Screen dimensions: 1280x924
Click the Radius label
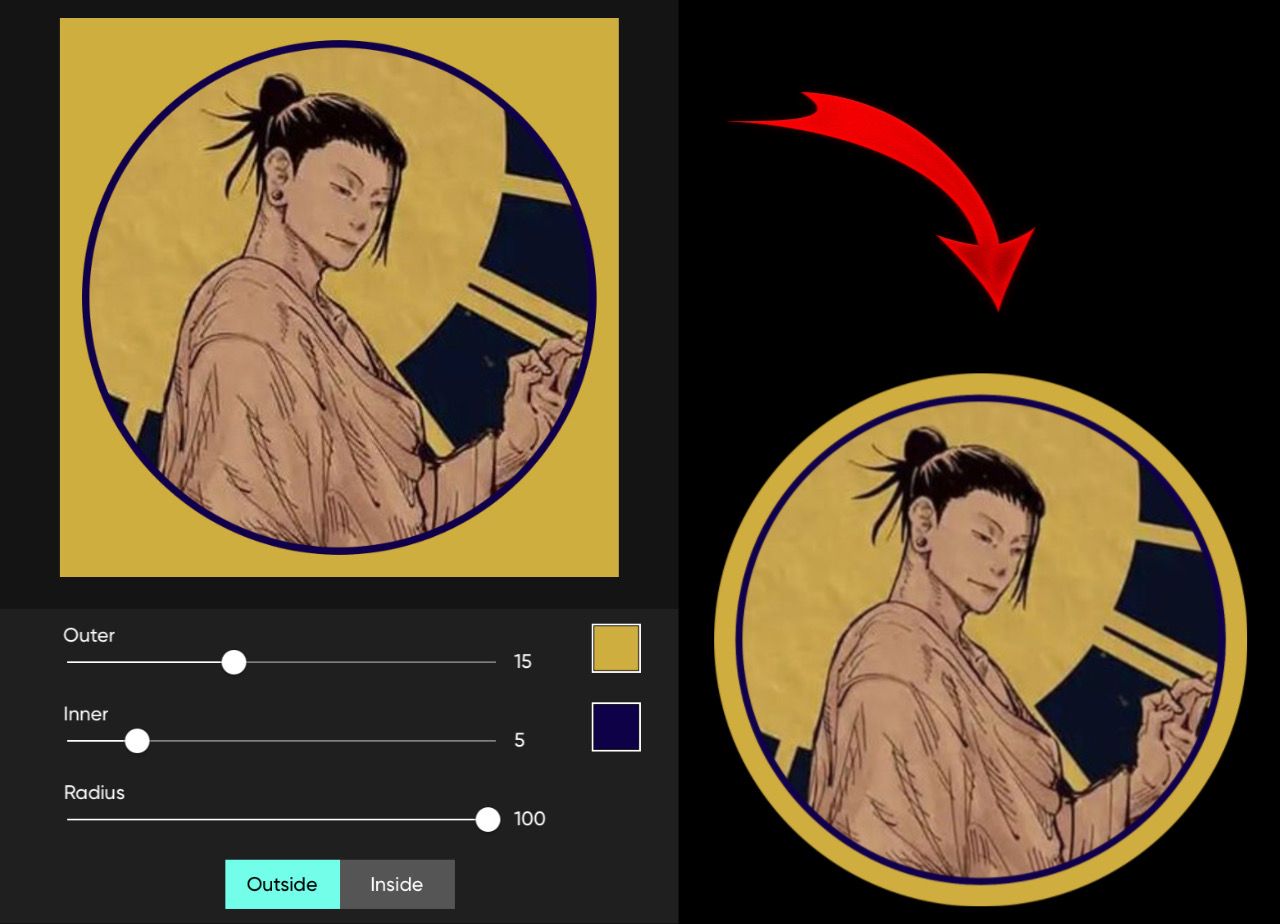(94, 792)
